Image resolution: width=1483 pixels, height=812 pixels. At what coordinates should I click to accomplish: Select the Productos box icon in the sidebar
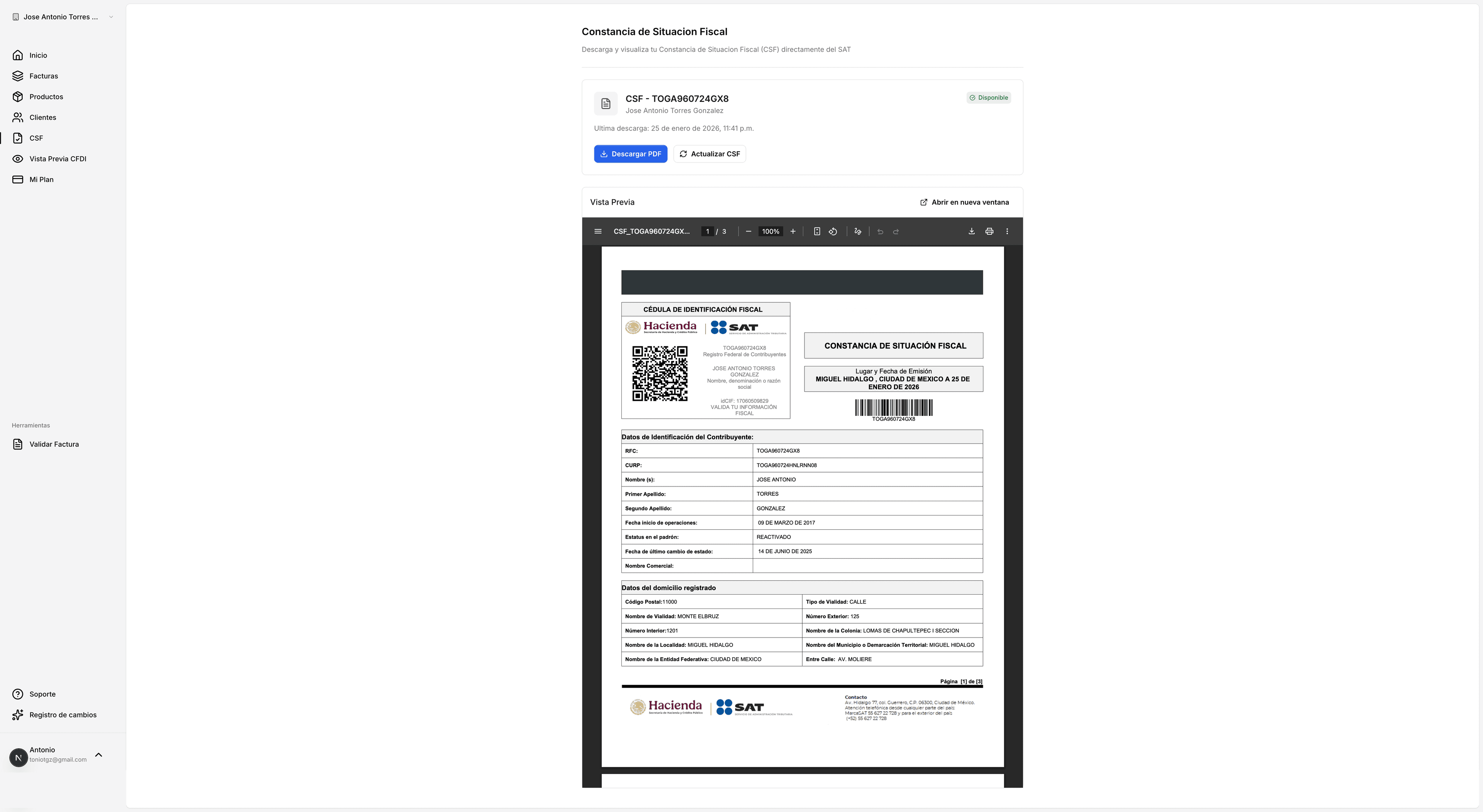18,96
